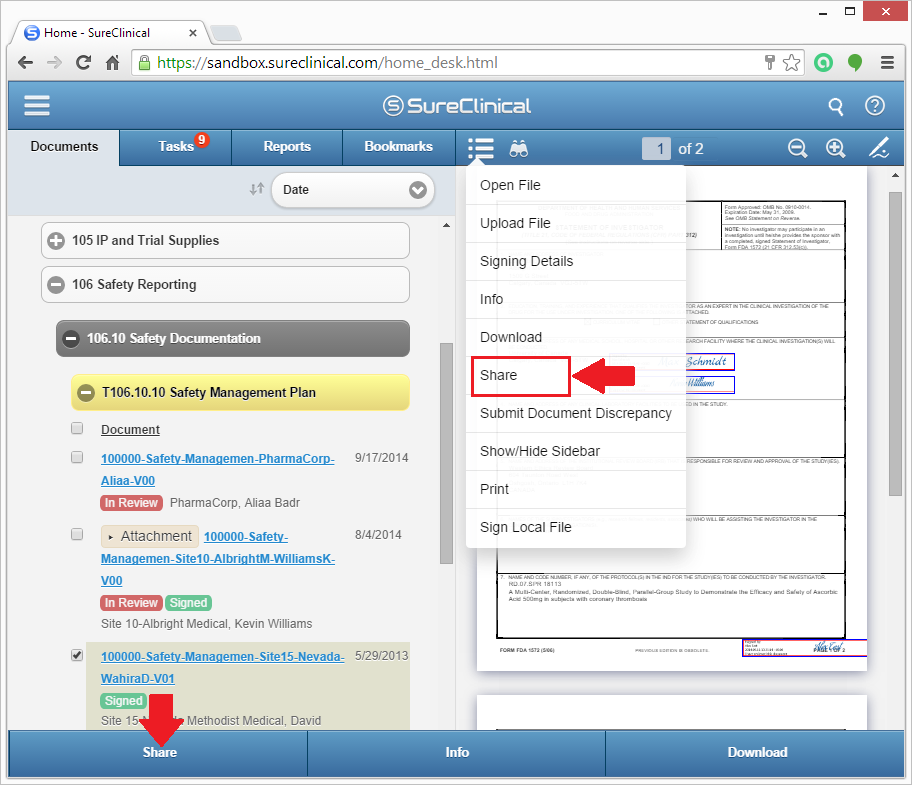
Task: Open the Chrome menu icon
Action: [x=887, y=62]
